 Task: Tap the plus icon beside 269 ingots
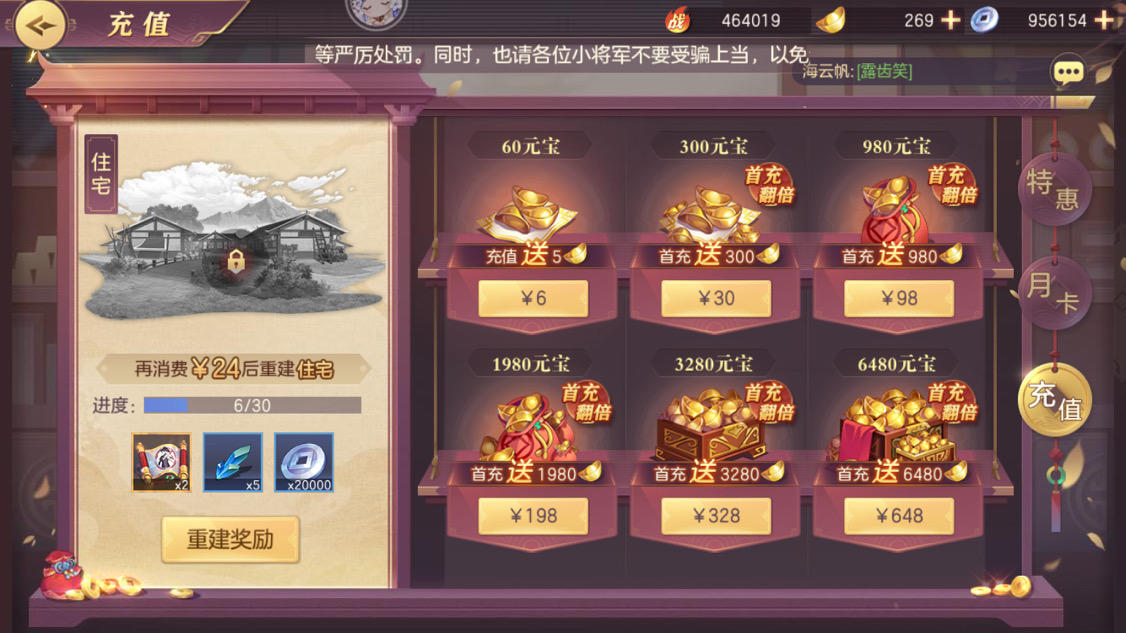[951, 20]
